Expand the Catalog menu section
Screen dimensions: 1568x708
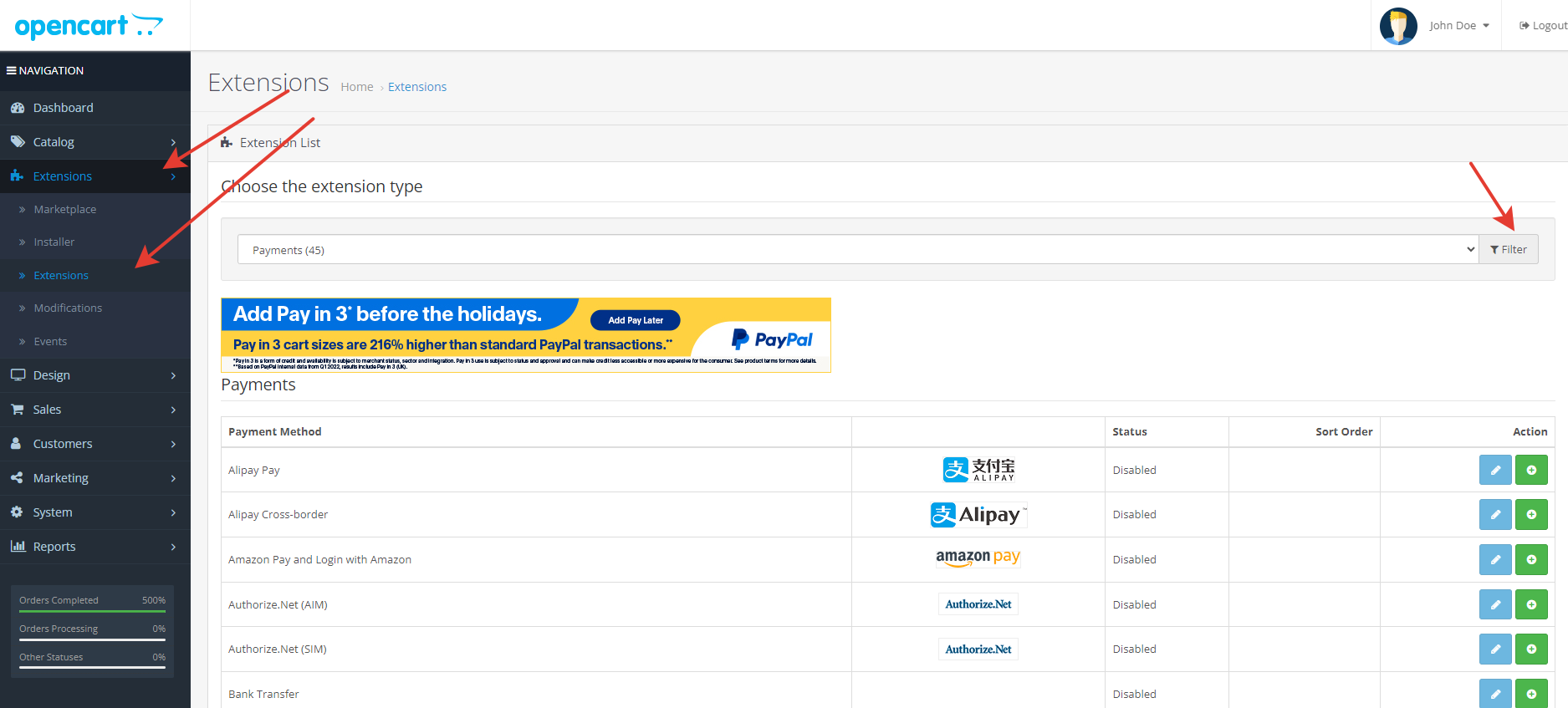[x=94, y=142]
